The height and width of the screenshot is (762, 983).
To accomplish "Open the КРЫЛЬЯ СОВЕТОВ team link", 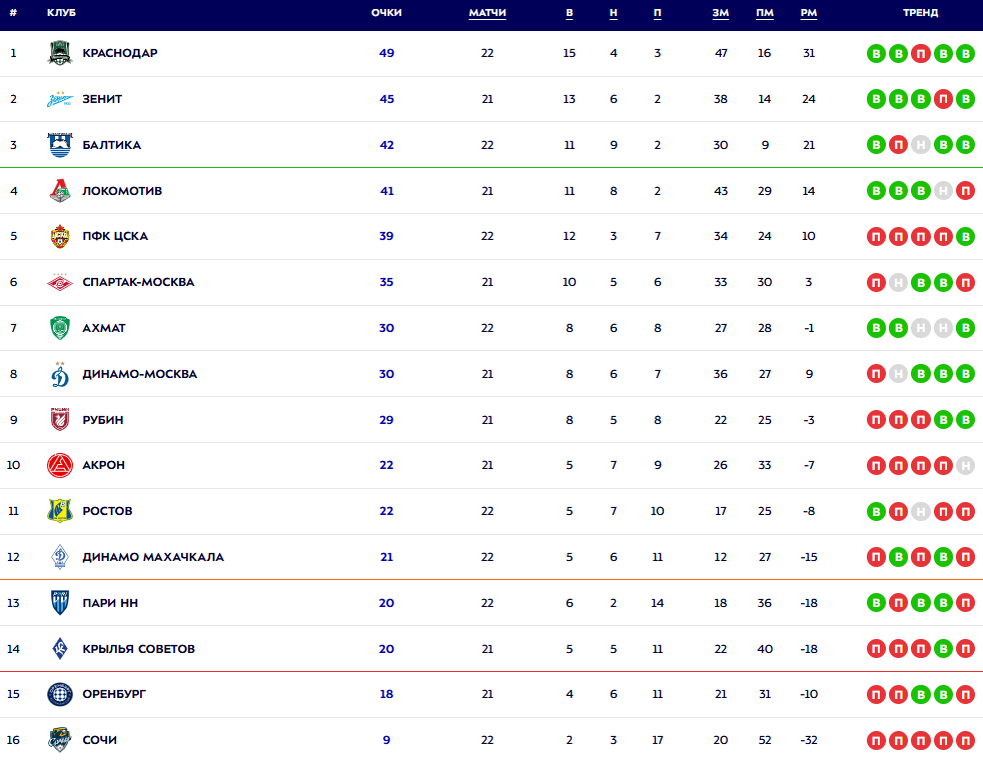I will coord(138,649).
